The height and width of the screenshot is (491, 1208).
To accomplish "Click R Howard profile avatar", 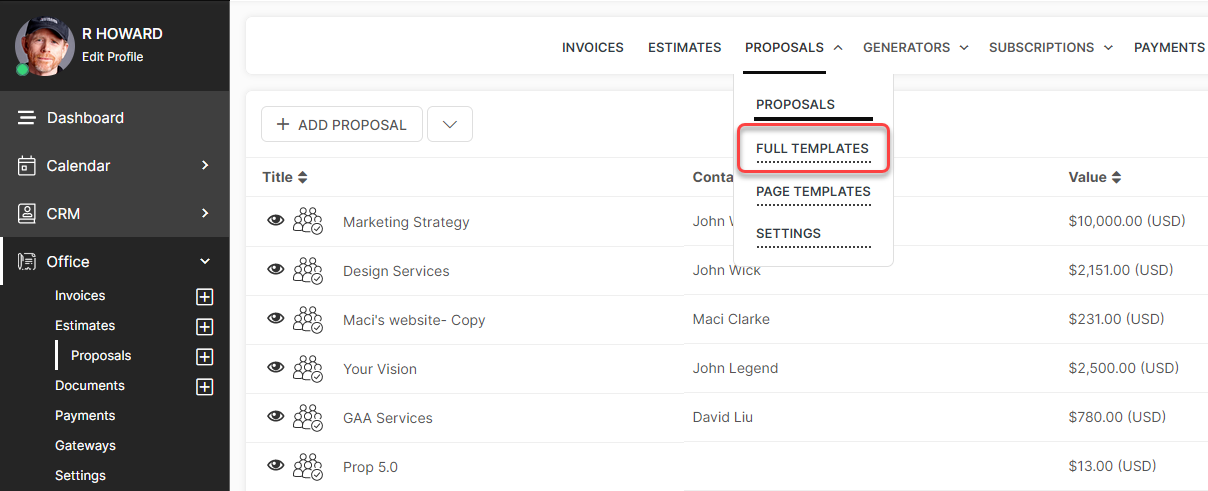I will click(45, 46).
